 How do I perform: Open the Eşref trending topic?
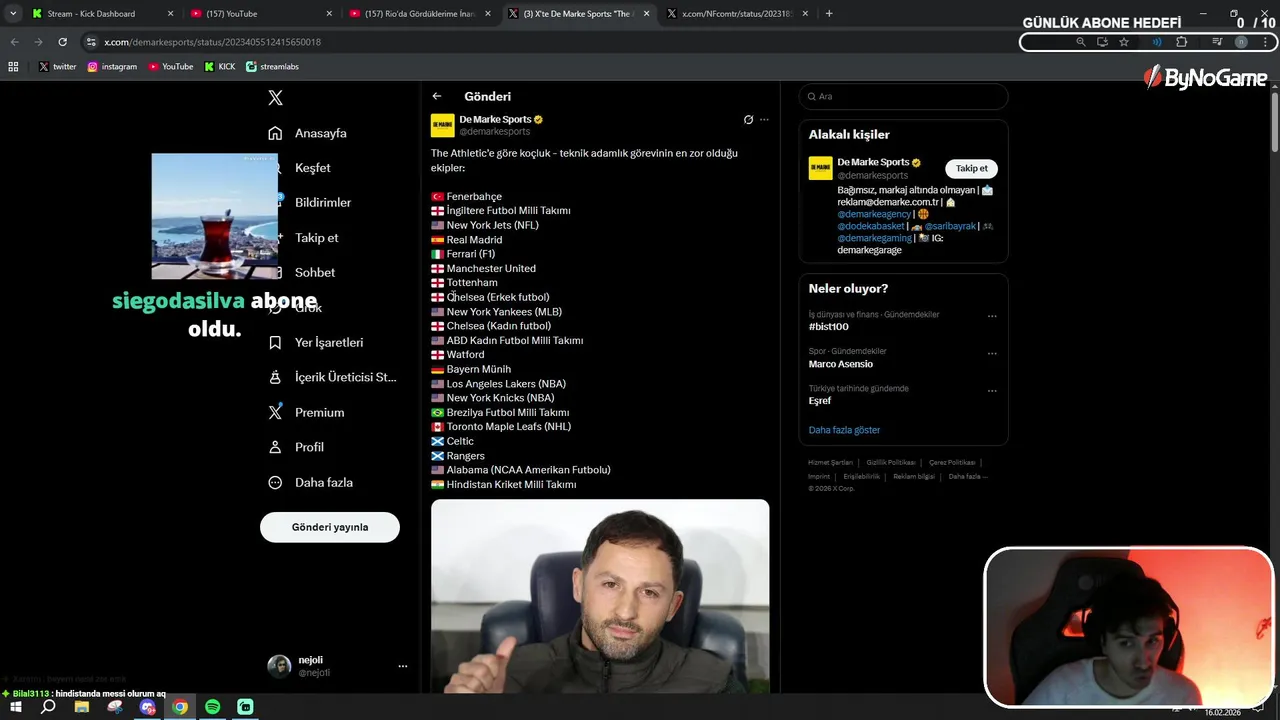pos(820,401)
